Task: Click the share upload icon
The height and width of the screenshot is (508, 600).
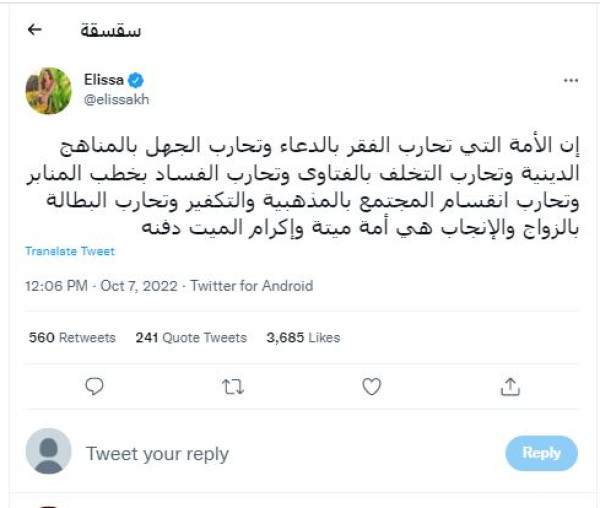Action: (509, 386)
